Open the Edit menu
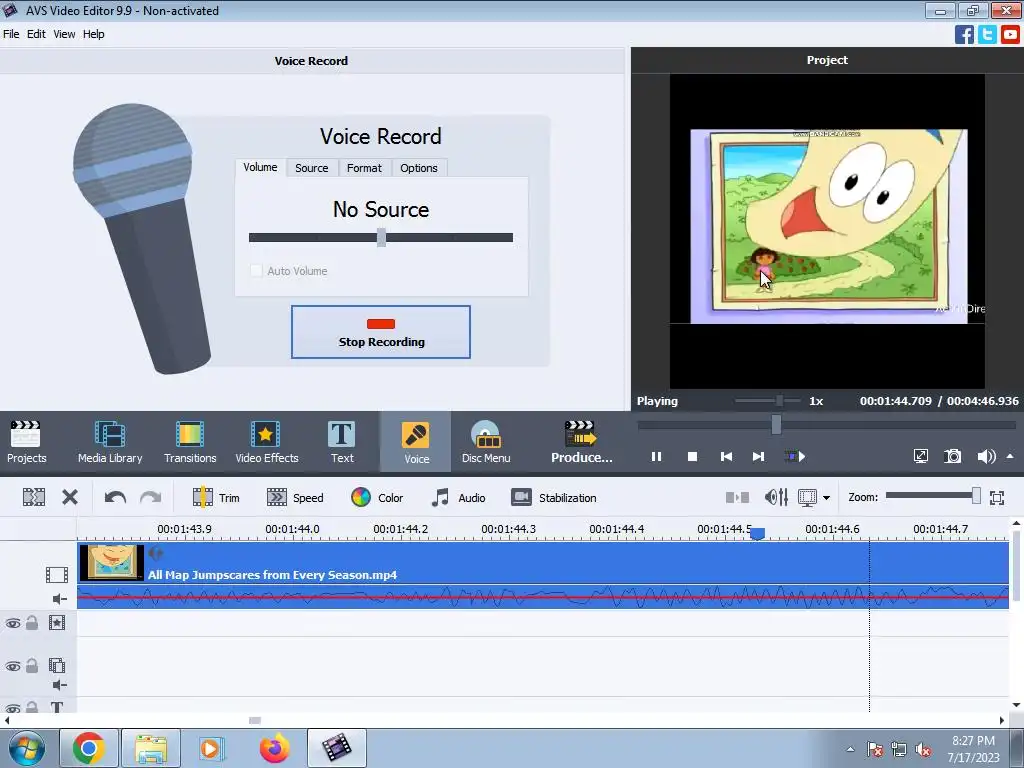This screenshot has height=768, width=1024. tap(36, 34)
